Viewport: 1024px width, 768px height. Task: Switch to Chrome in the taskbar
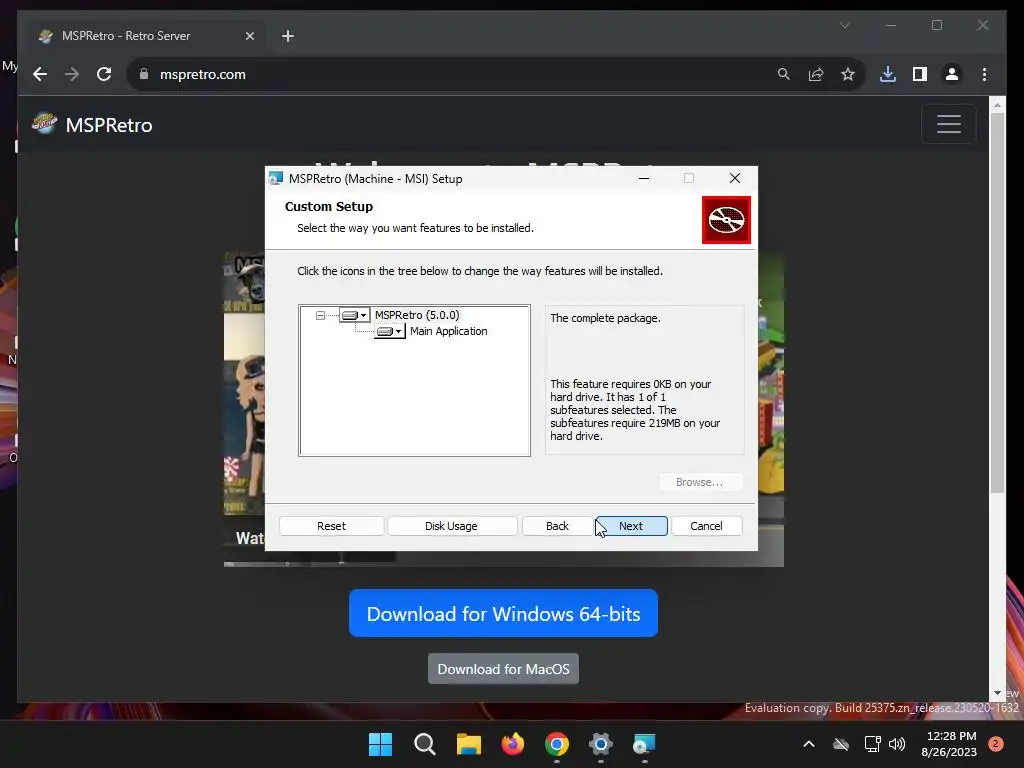click(556, 744)
